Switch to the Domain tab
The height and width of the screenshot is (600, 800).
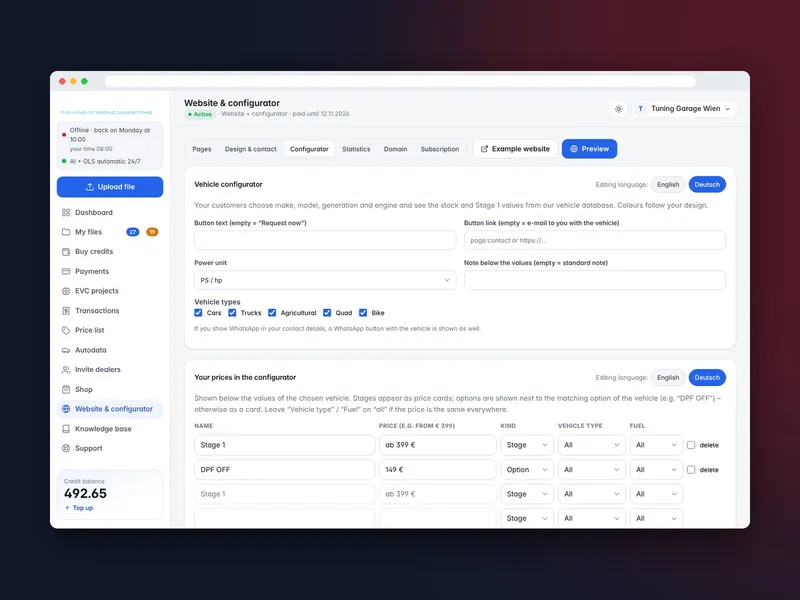[x=395, y=149]
